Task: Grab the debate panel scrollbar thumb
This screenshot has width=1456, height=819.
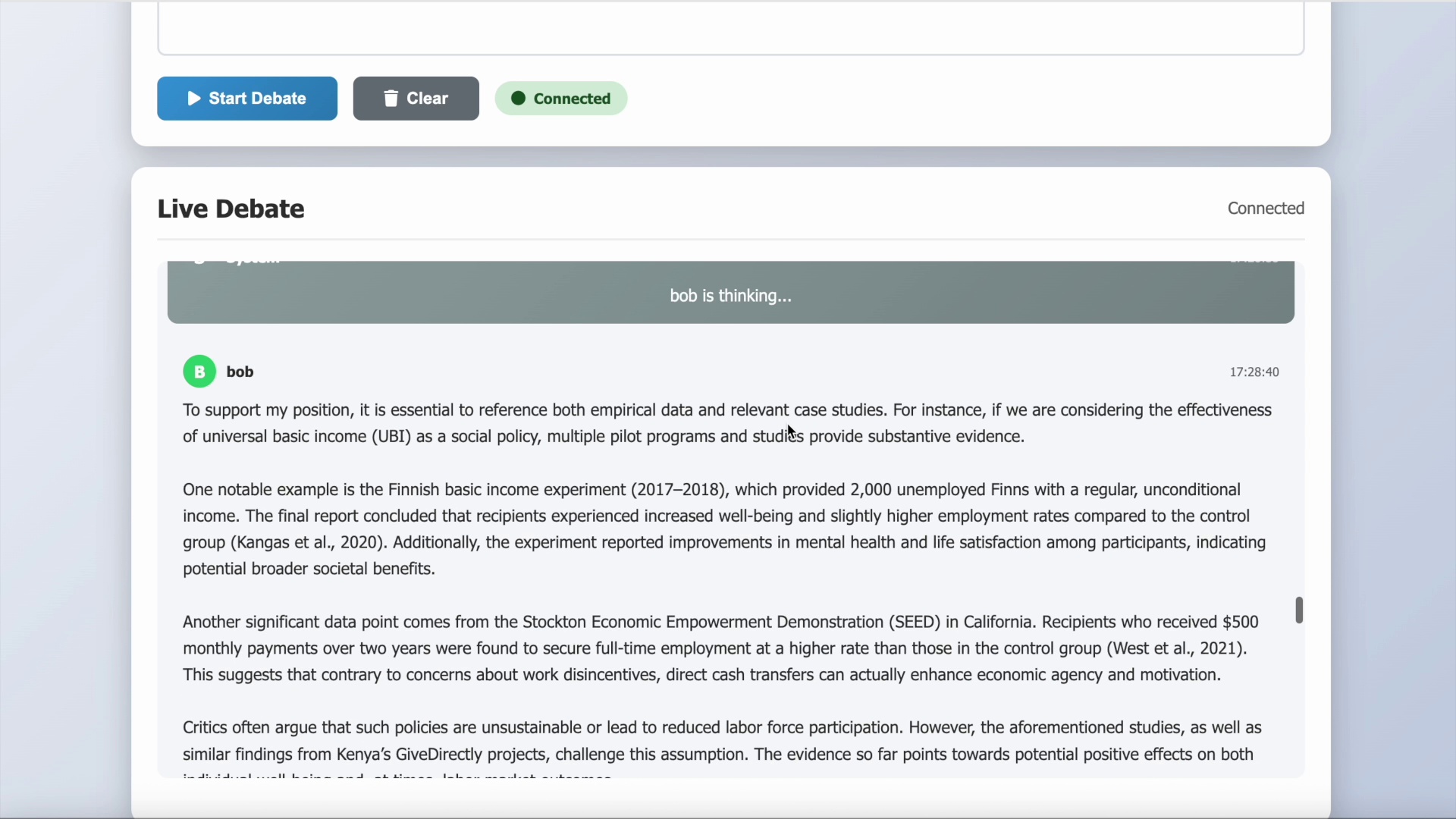Action: pyautogui.click(x=1299, y=610)
